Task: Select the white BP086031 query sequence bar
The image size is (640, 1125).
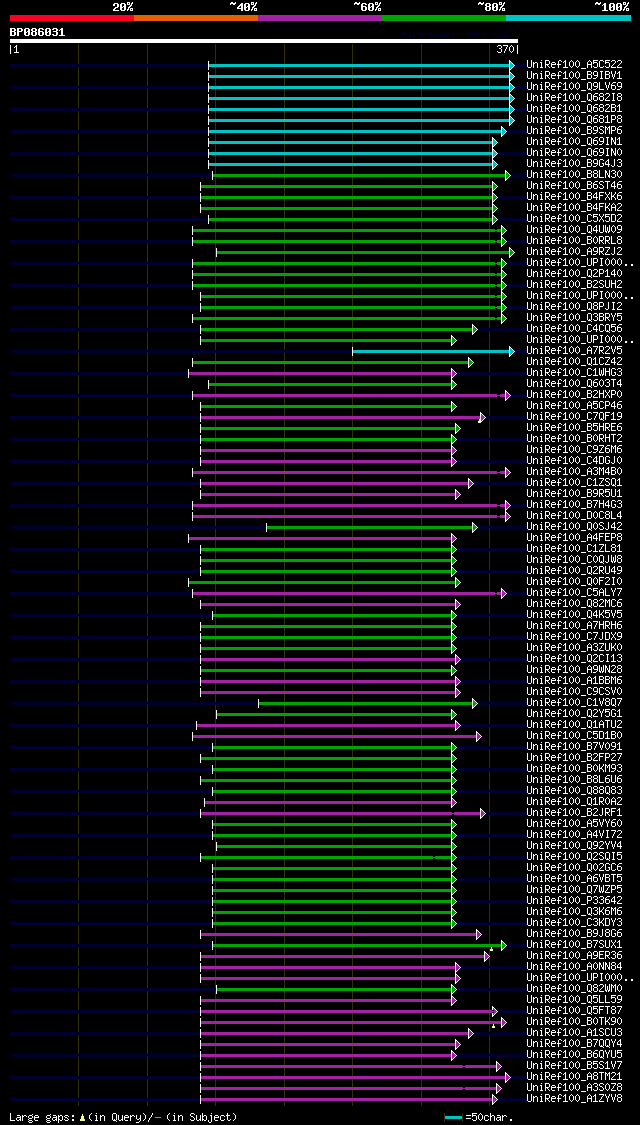Action: click(263, 41)
